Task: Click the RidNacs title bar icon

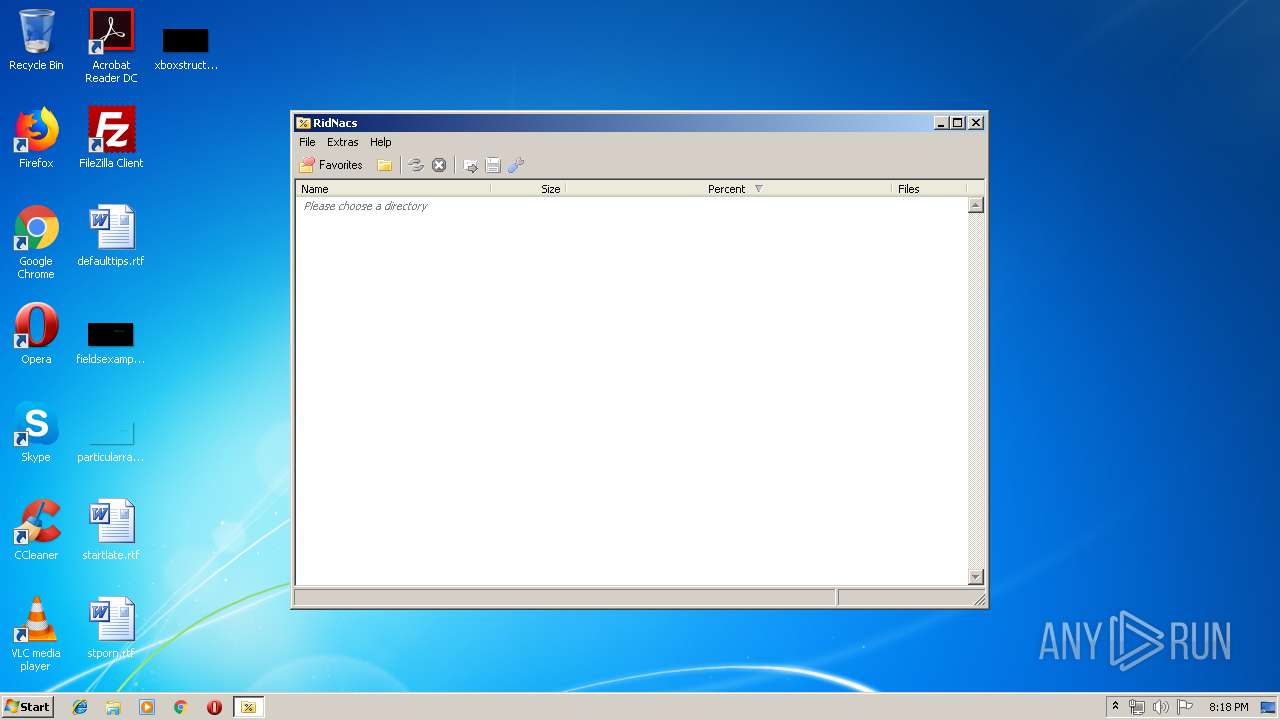Action: pos(303,123)
